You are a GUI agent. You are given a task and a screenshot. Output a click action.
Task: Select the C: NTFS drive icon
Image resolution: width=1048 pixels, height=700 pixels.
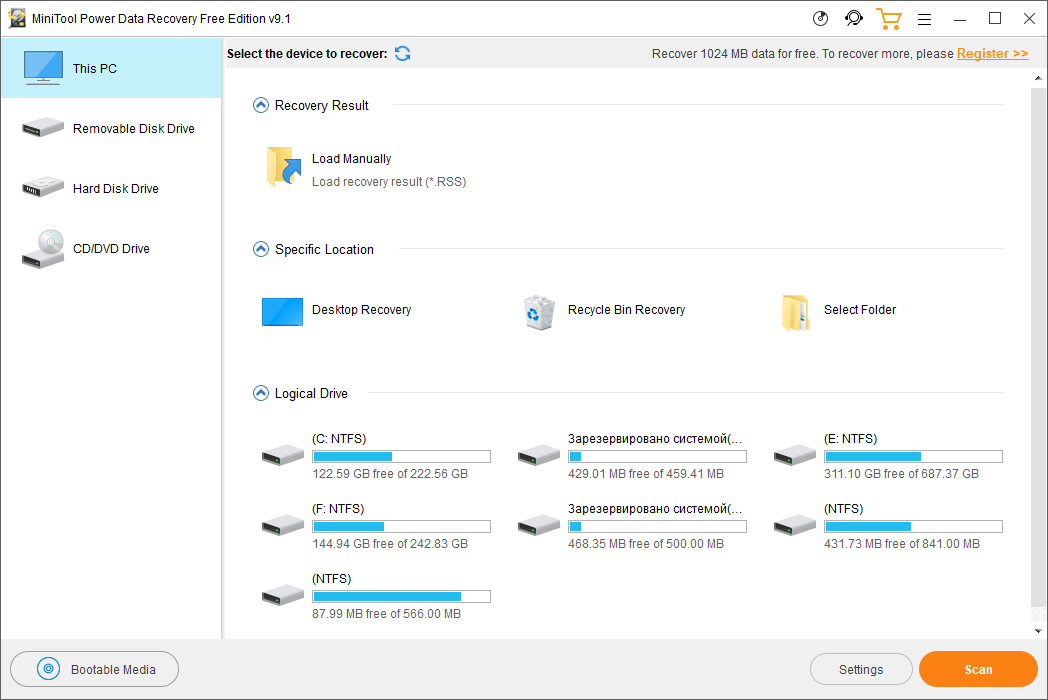(x=283, y=455)
